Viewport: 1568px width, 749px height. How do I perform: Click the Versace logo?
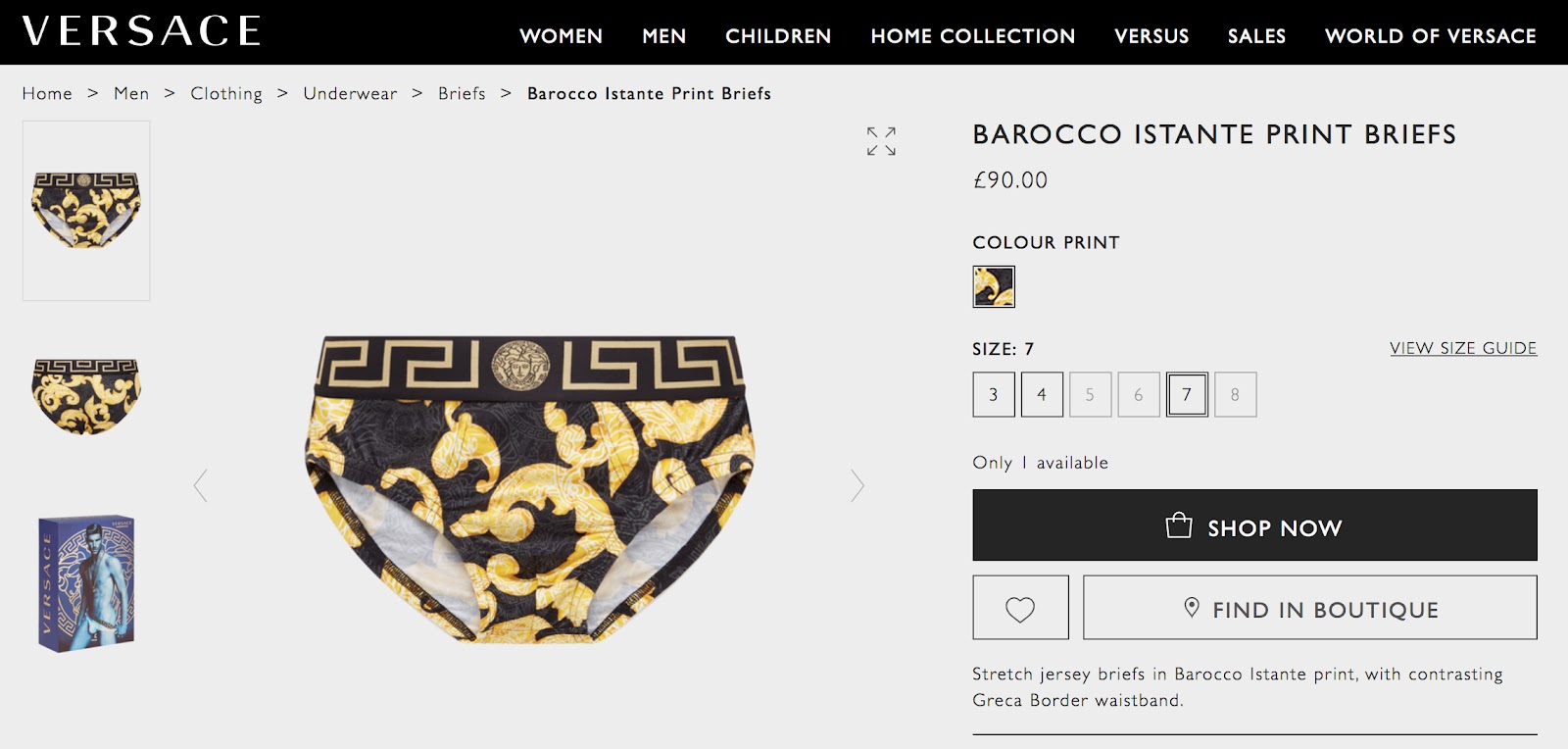141,31
